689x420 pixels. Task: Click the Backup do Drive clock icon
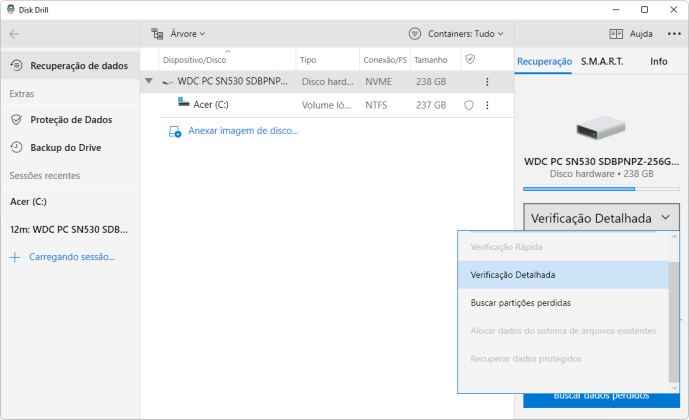[x=16, y=147]
